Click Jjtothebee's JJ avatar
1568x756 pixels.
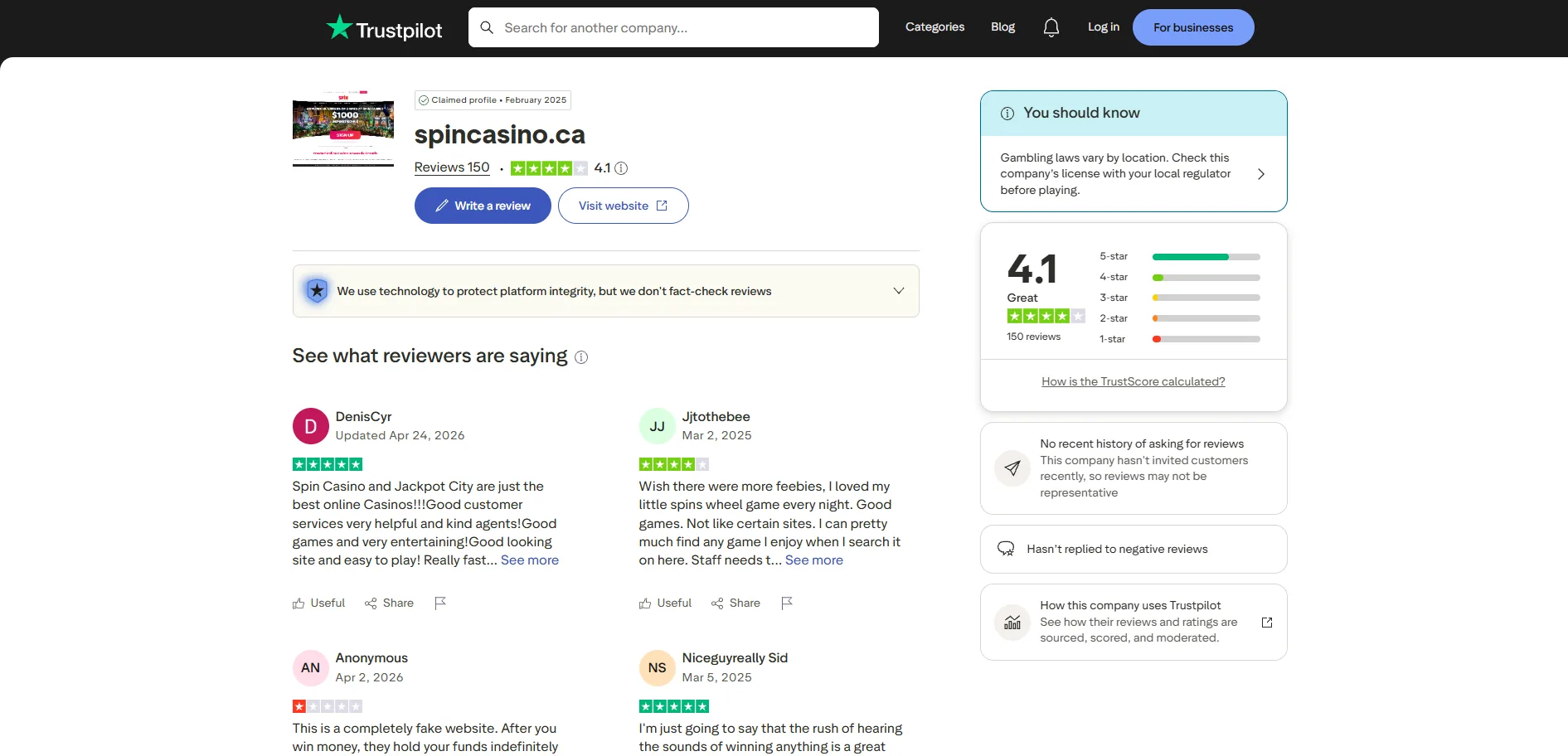click(x=658, y=426)
